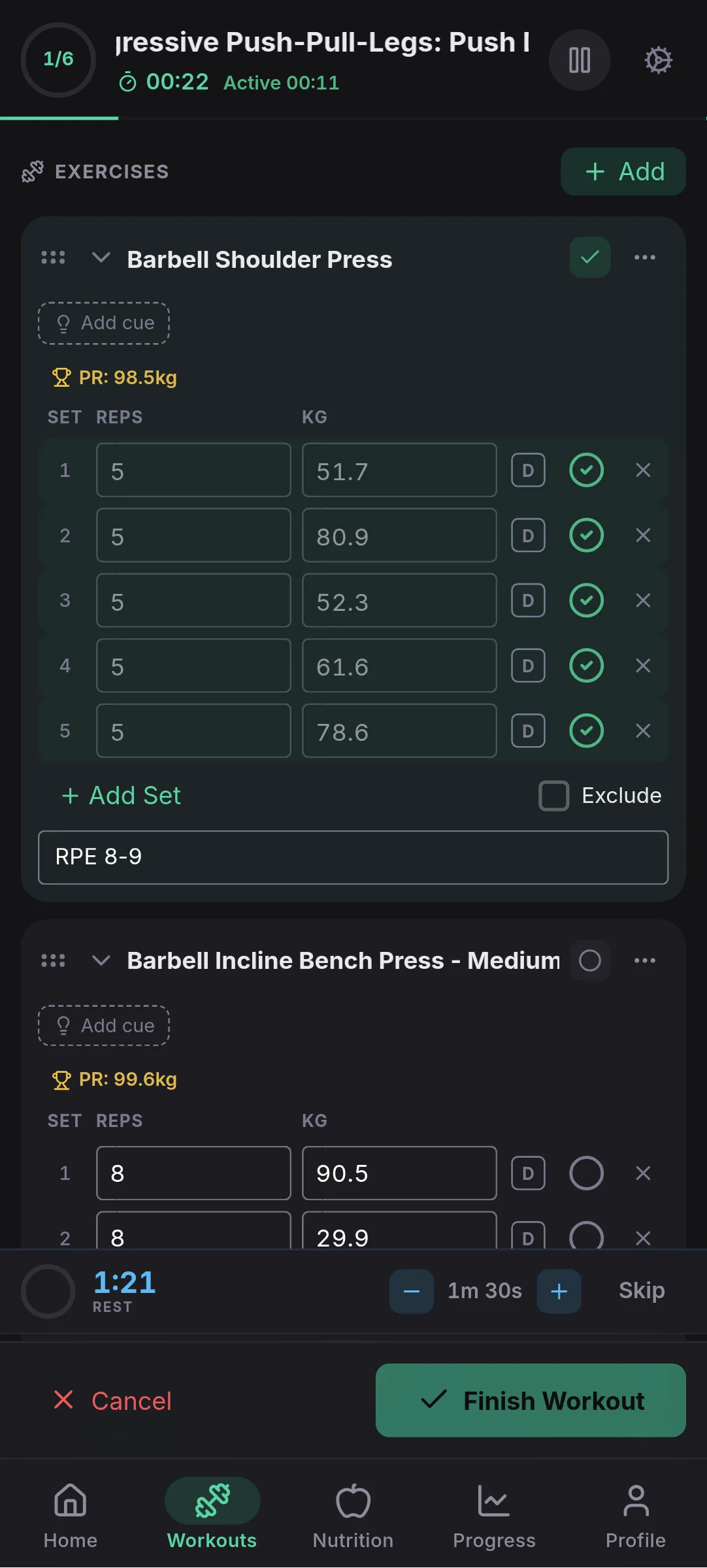
Task: Pause the active workout
Action: click(578, 59)
